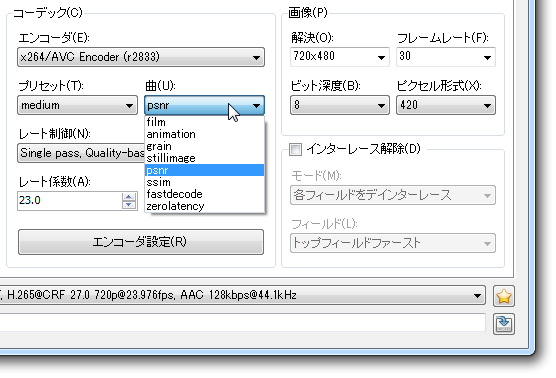Click the disabled フィールド(L) トップフィールドファースト dropdown
Image resolution: width=556 pixels, height=378 pixels.
point(393,243)
